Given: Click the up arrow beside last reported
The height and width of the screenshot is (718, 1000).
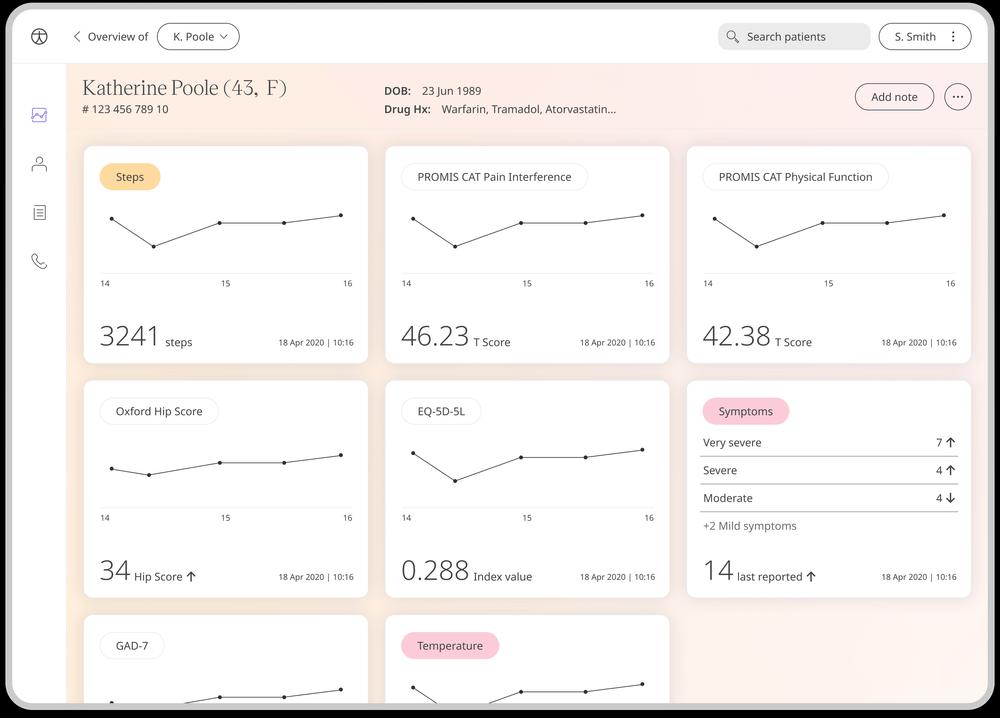Looking at the screenshot, I should pos(811,576).
